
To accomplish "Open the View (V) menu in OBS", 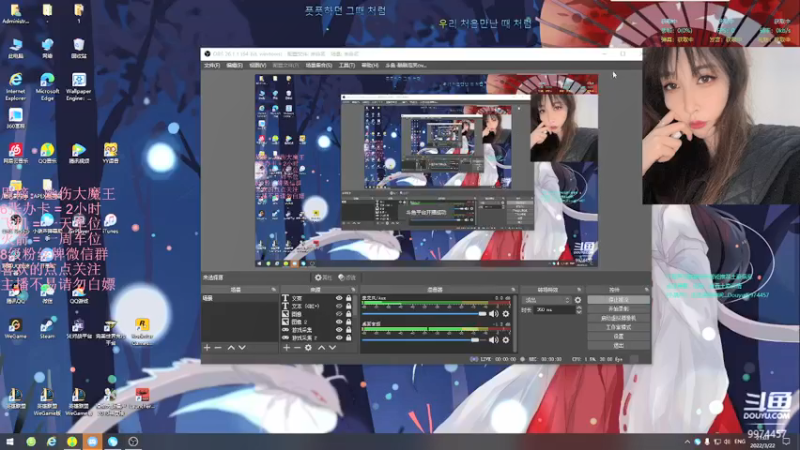I will (x=257, y=65).
